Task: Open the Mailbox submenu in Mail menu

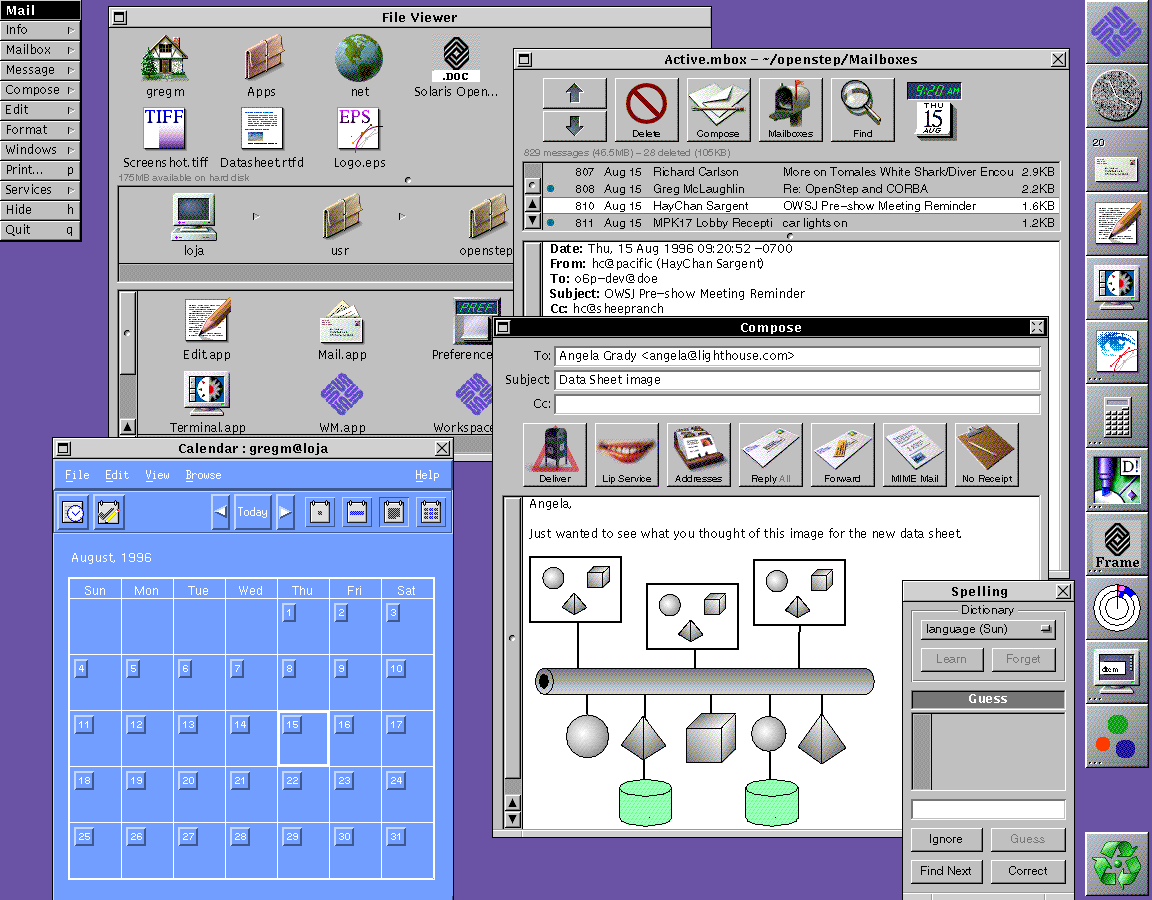Action: coord(40,50)
